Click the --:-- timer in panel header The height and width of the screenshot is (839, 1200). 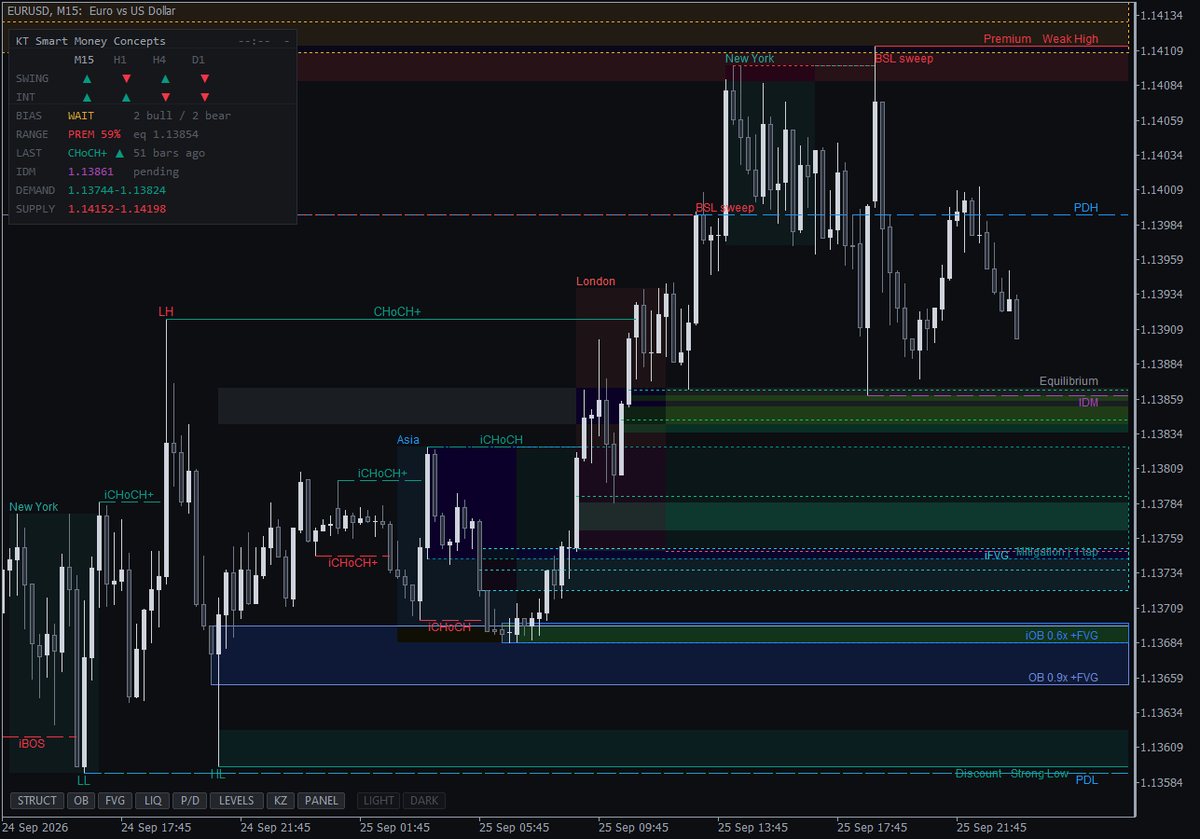point(255,41)
